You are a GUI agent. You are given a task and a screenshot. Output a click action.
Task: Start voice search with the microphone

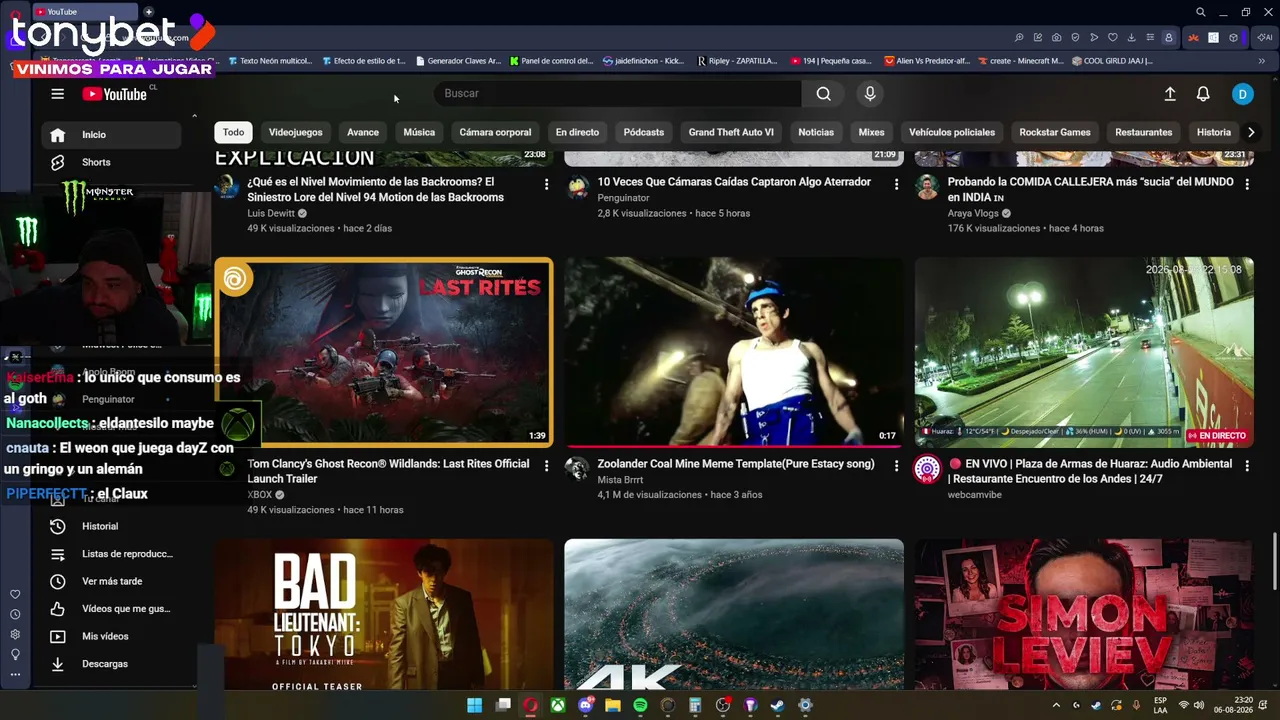[x=870, y=94]
